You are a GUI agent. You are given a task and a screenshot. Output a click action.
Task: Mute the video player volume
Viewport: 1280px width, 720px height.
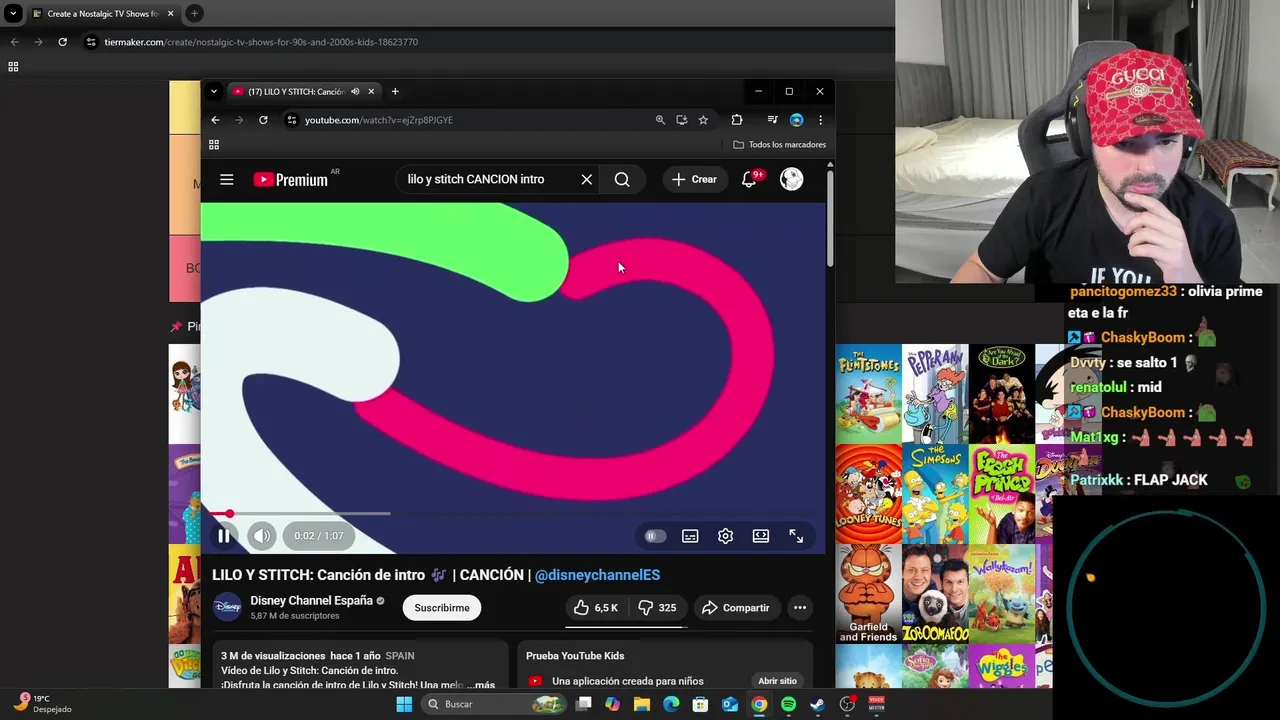coord(261,536)
